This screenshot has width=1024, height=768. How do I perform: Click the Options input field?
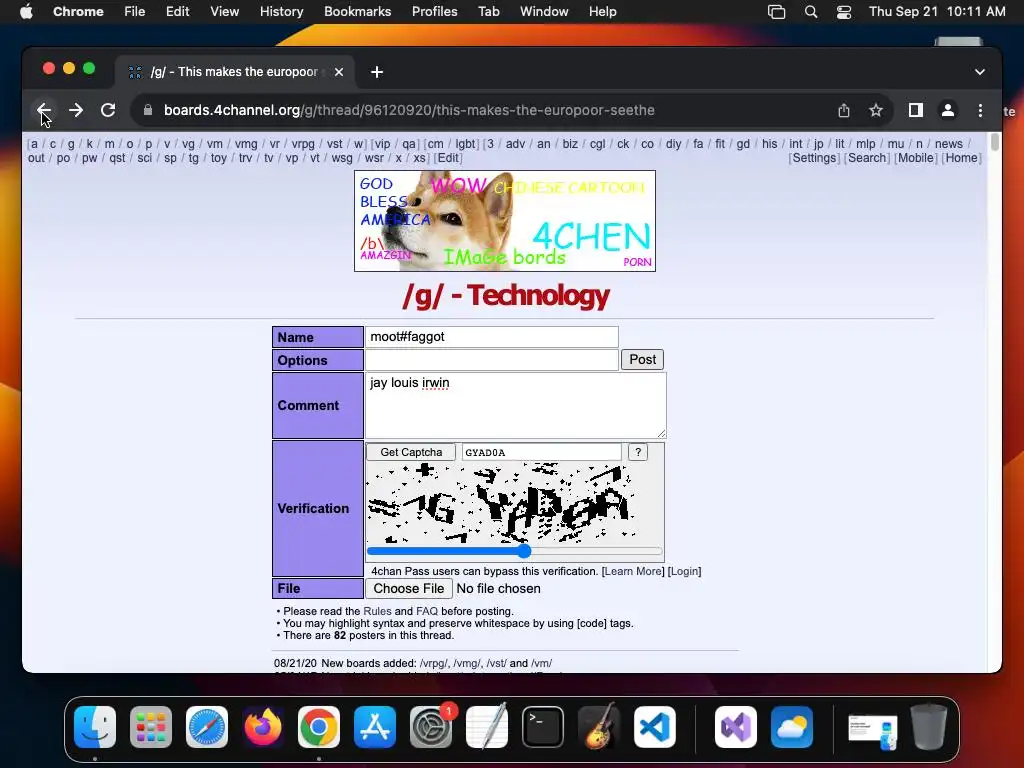point(492,360)
